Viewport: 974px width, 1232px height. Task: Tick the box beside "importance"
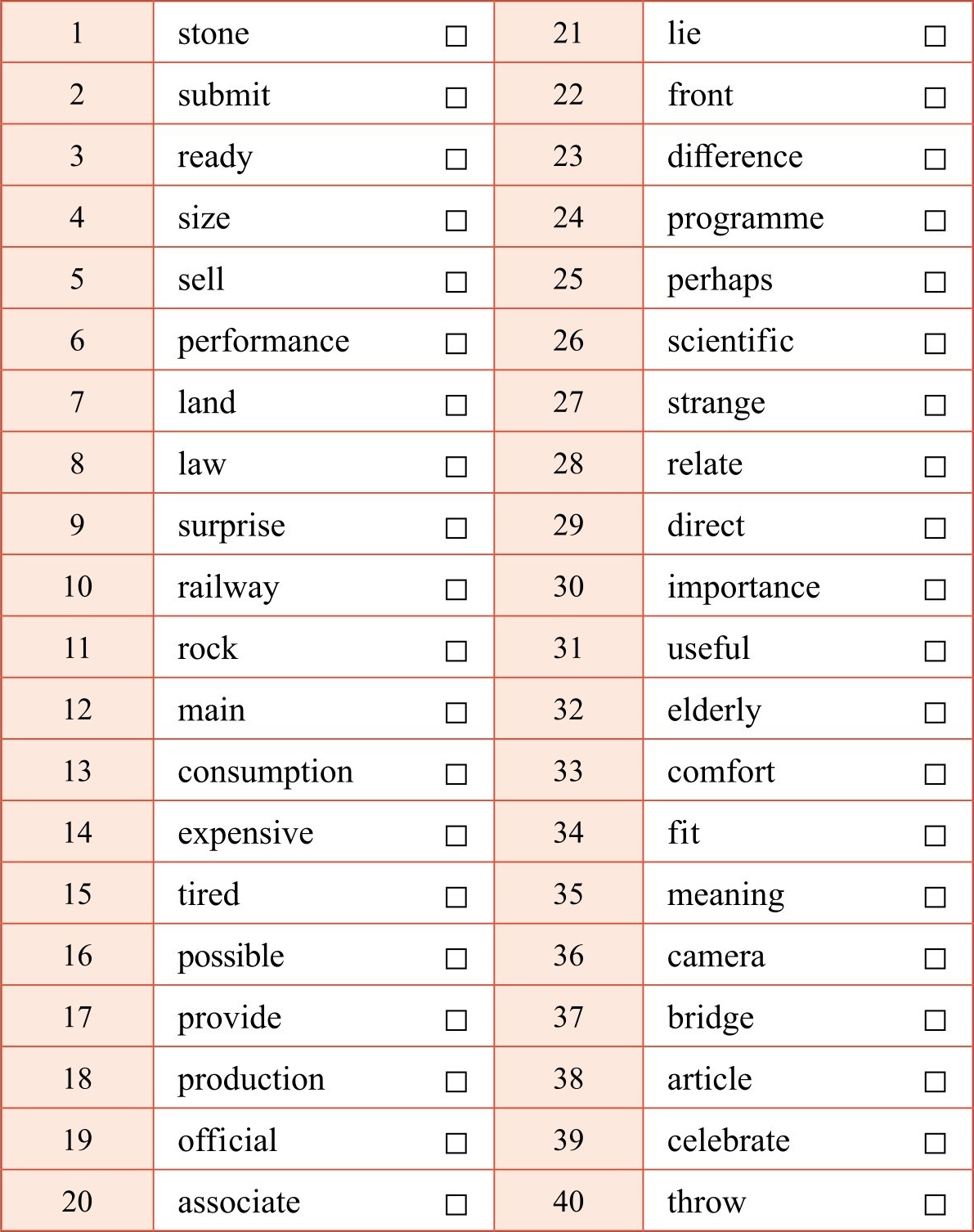point(935,589)
